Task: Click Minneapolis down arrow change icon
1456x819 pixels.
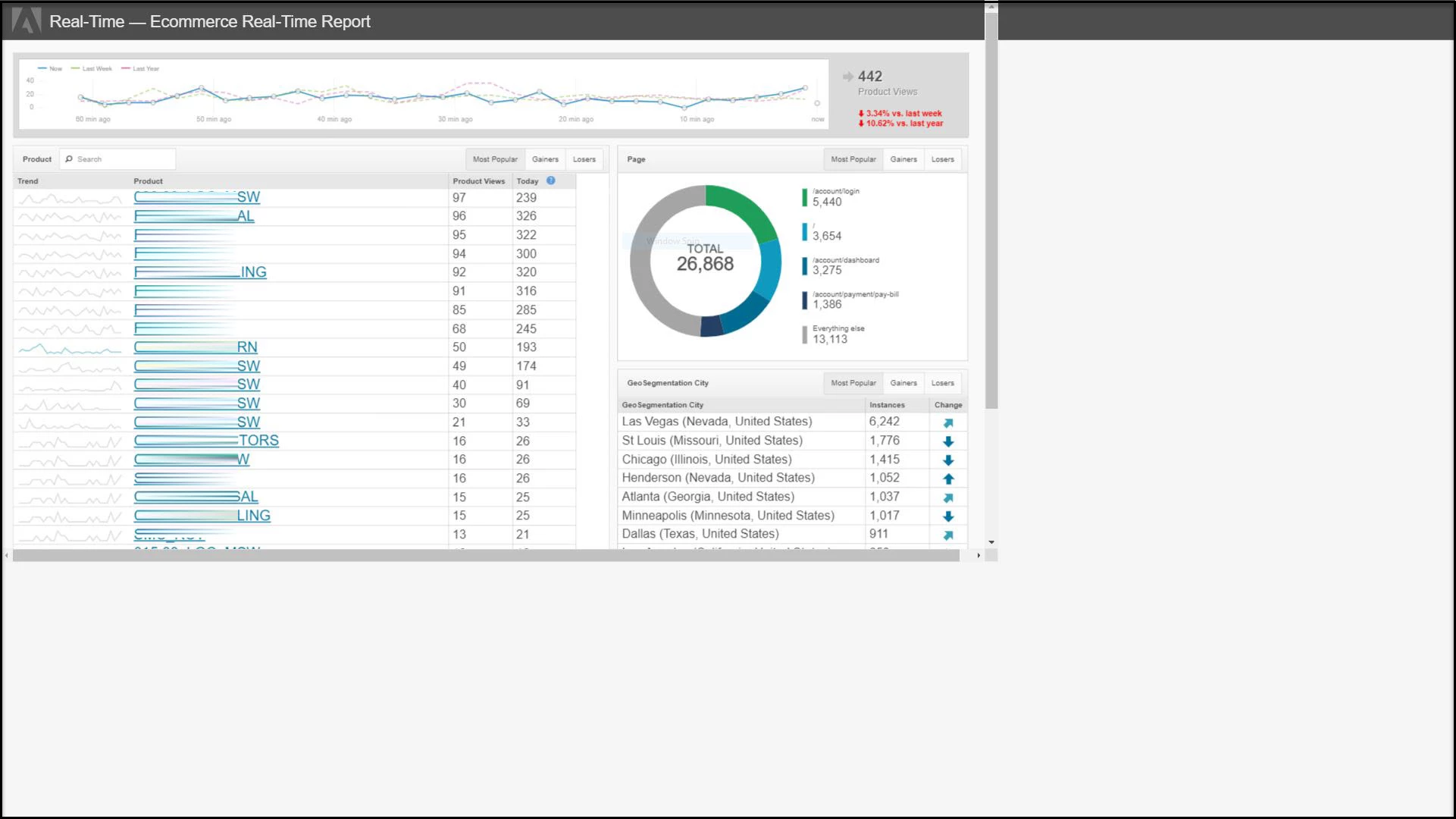Action: [948, 516]
